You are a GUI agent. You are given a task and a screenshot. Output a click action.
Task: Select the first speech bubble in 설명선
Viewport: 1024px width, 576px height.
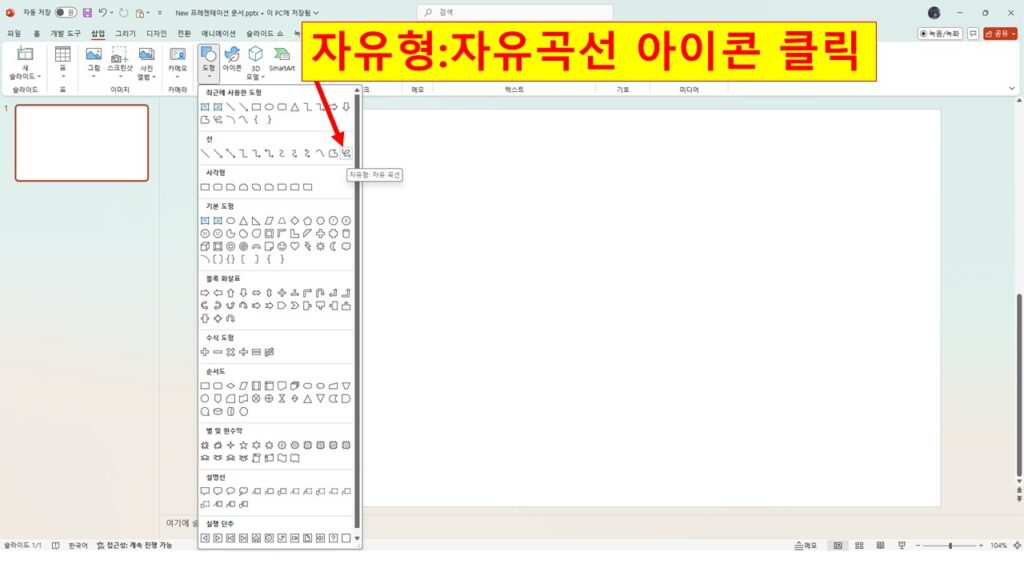click(205, 491)
